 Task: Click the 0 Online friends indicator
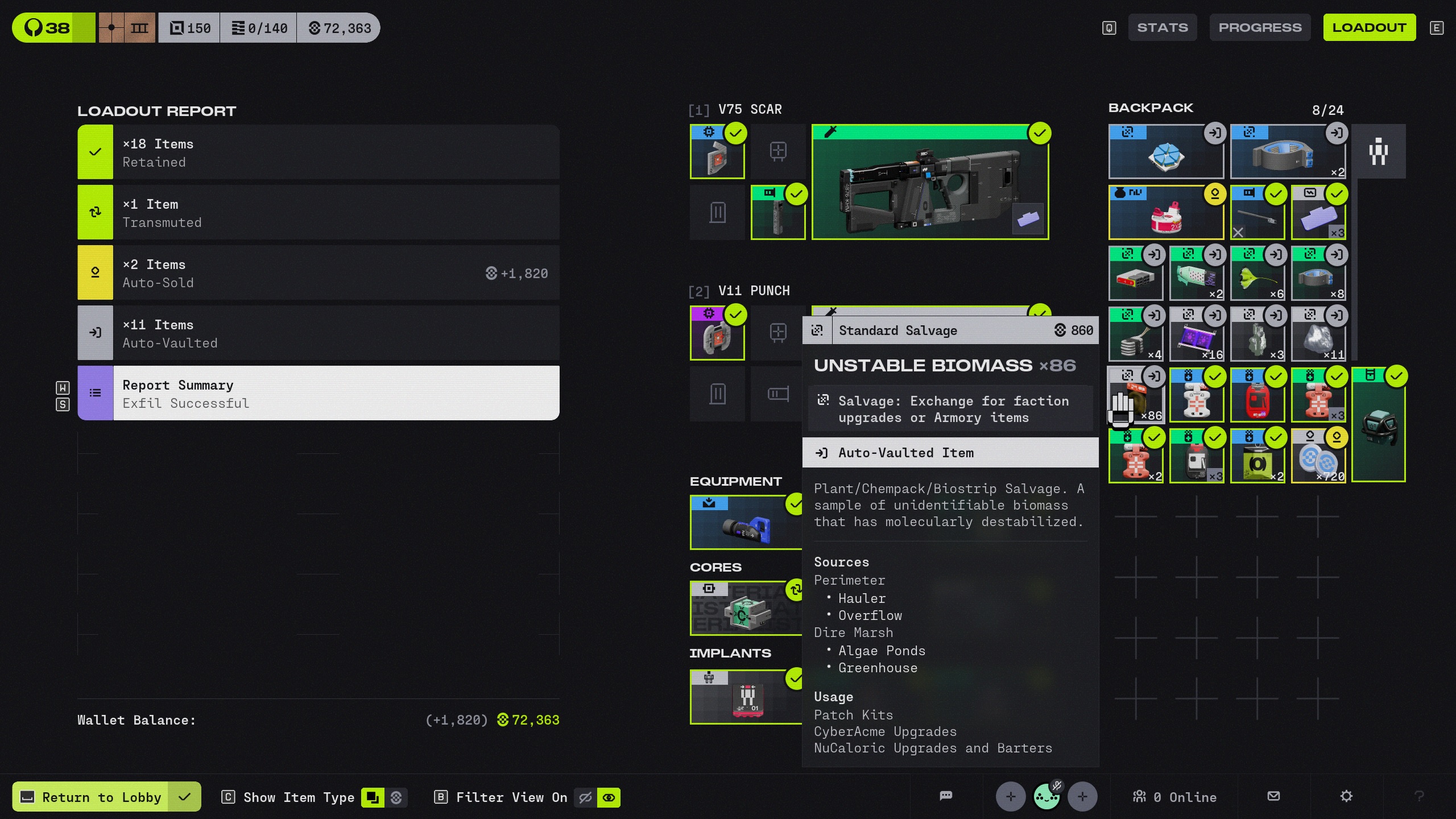tap(1174, 797)
